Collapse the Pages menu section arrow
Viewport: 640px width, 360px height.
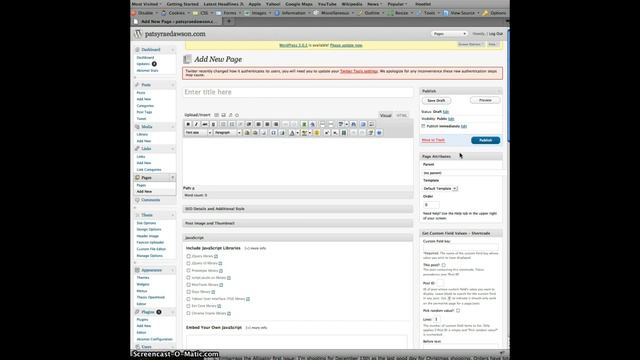tap(173, 178)
